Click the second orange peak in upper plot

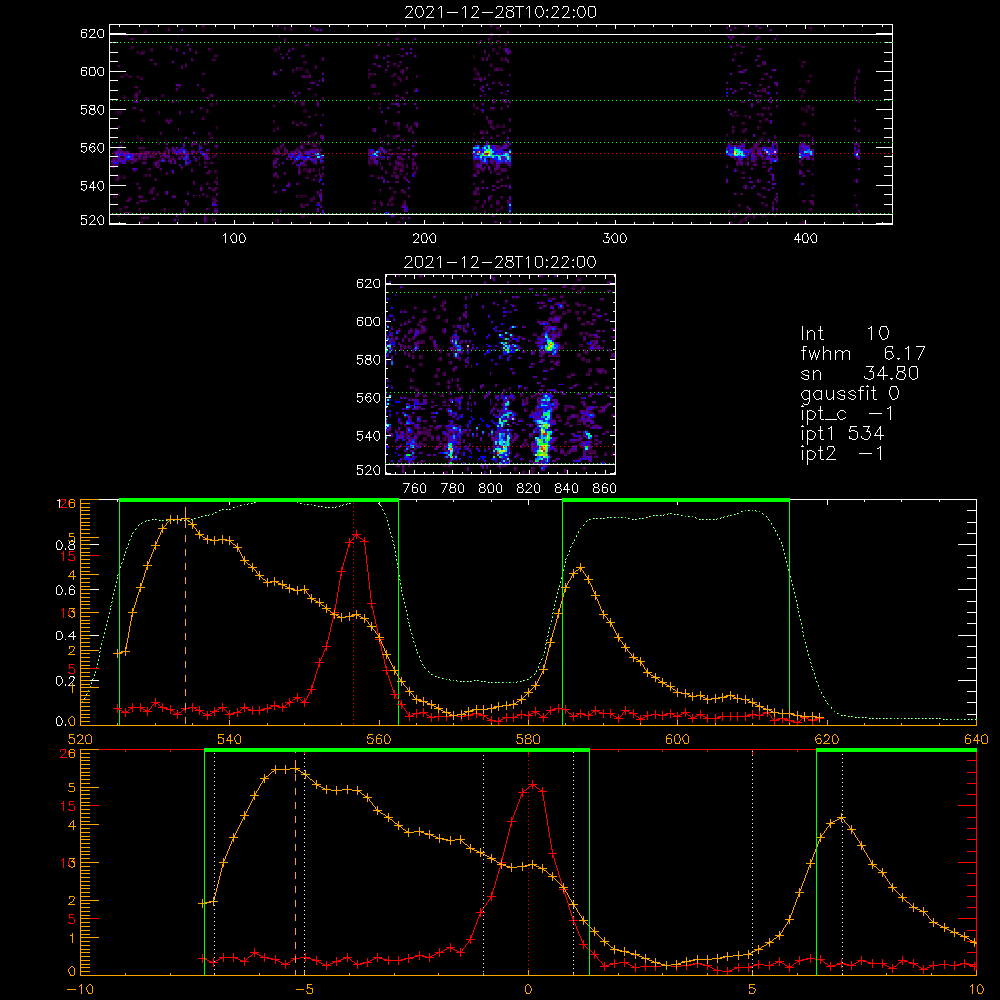580,566
